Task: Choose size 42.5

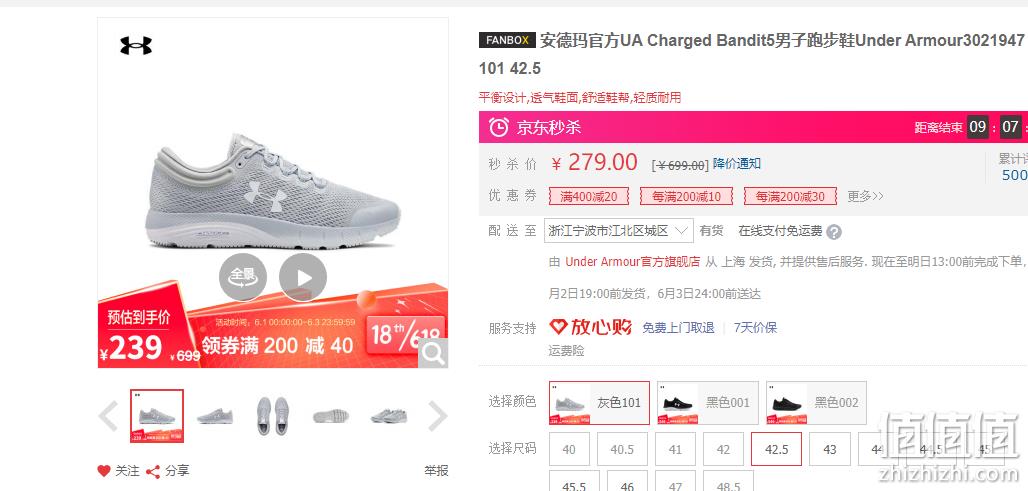Action: 776,449
